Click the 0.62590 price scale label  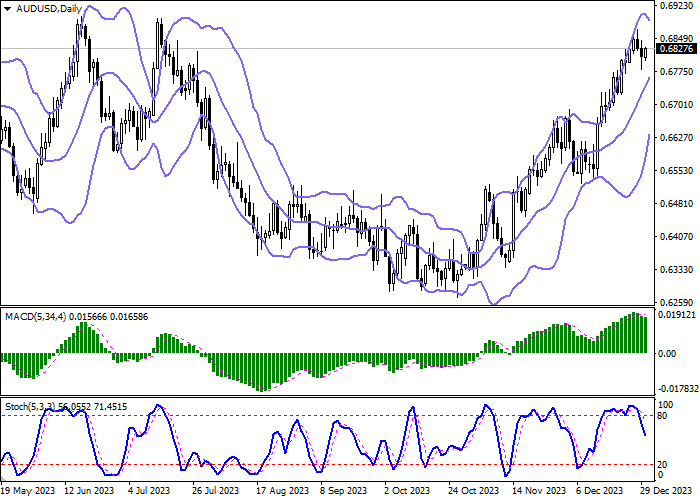click(x=677, y=302)
